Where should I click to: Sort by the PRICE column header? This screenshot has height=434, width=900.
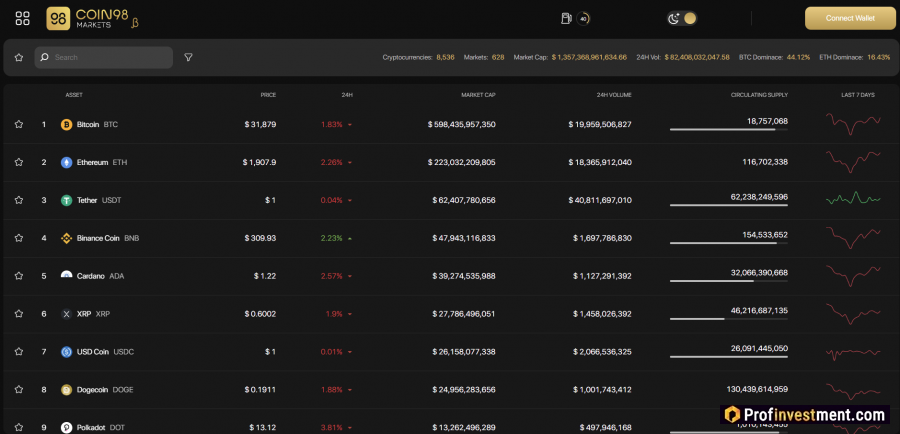coord(268,95)
